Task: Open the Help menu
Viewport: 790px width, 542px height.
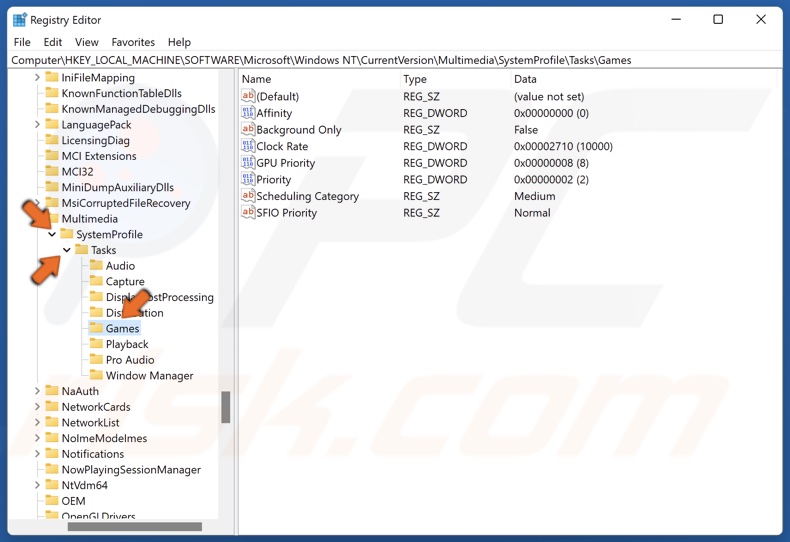Action: [179, 42]
